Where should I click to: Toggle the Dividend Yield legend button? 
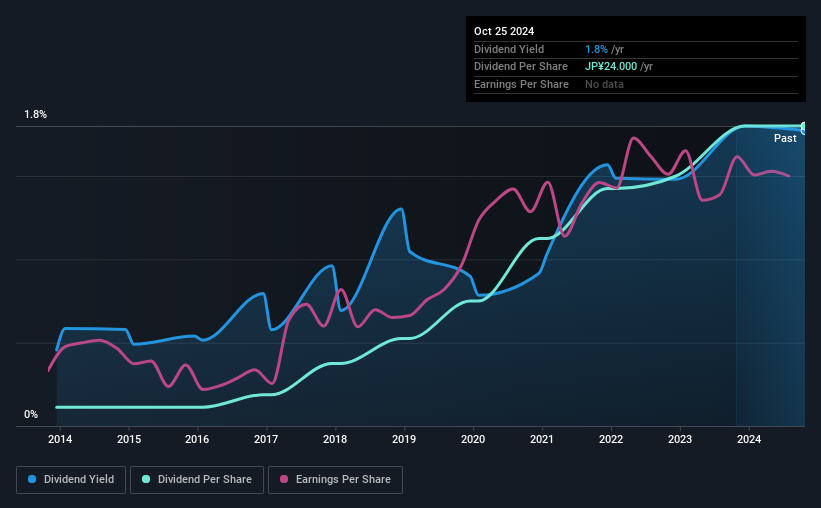coord(71,480)
